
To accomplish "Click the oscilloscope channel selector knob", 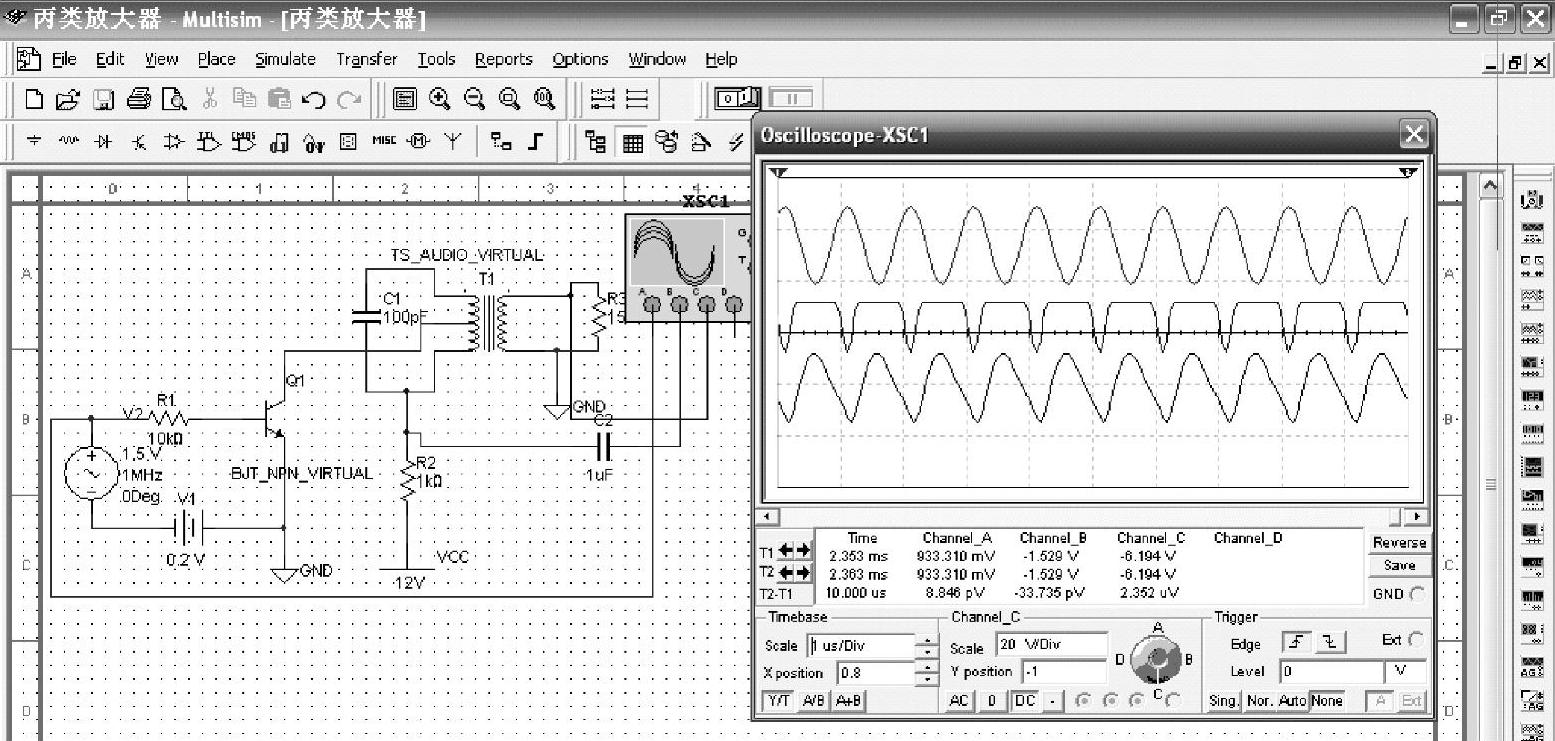I will [x=1158, y=660].
